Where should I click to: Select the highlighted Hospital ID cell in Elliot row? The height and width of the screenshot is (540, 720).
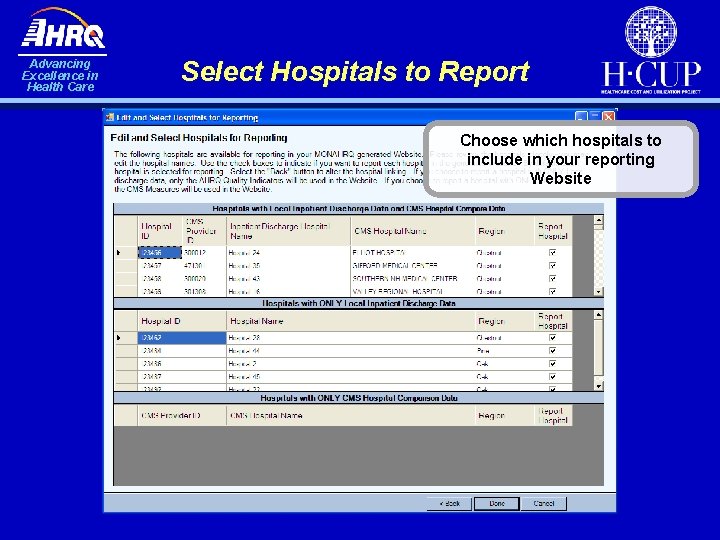pyautogui.click(x=160, y=253)
